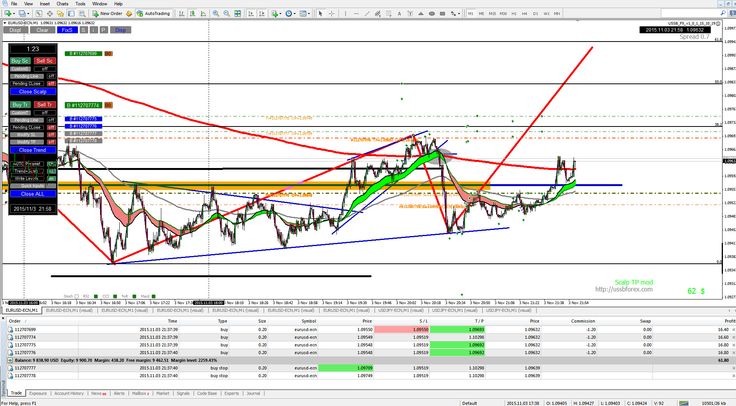
Task: Switch chart to bar chart icon
Action: [x=181, y=14]
